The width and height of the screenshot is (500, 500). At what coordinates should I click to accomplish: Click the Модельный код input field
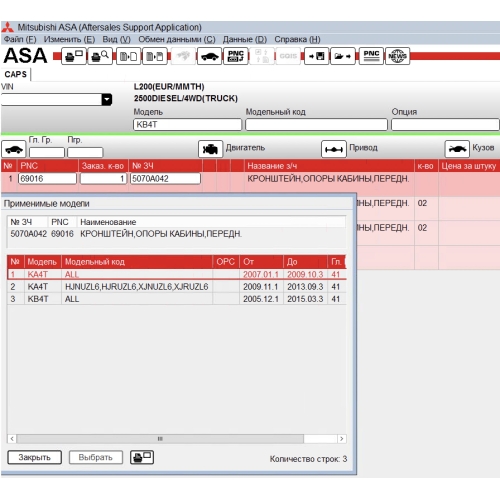[x=316, y=125]
